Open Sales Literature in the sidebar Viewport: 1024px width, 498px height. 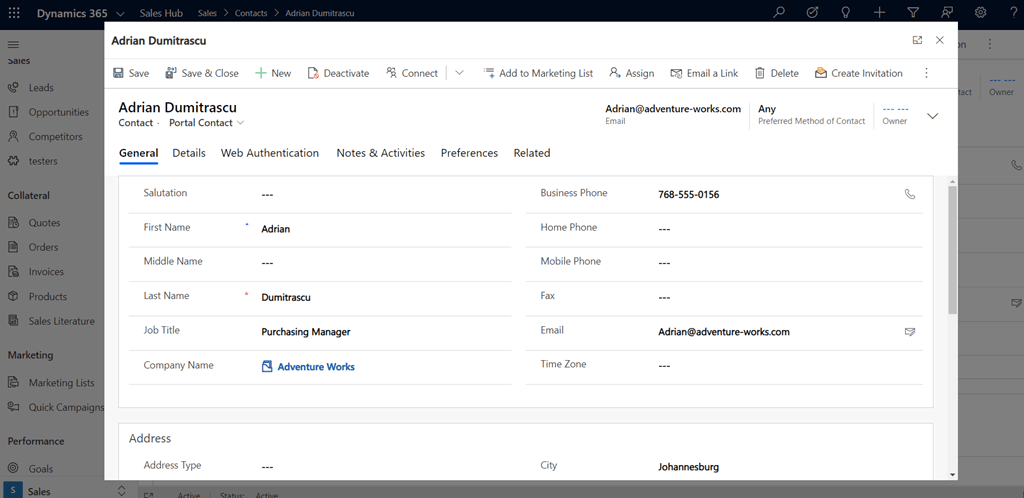61,321
